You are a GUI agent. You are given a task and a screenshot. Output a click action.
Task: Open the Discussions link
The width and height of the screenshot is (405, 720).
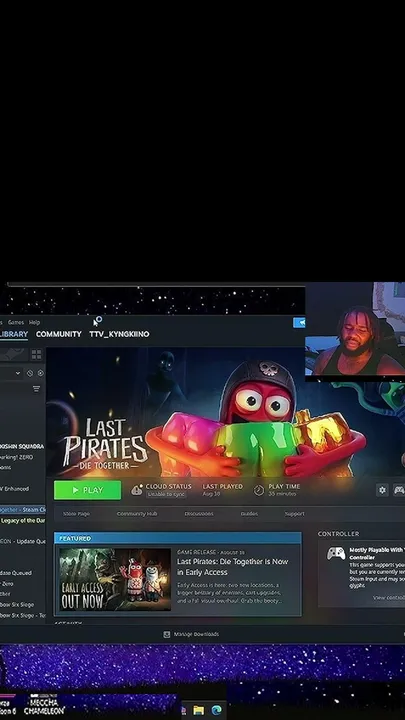(199, 514)
